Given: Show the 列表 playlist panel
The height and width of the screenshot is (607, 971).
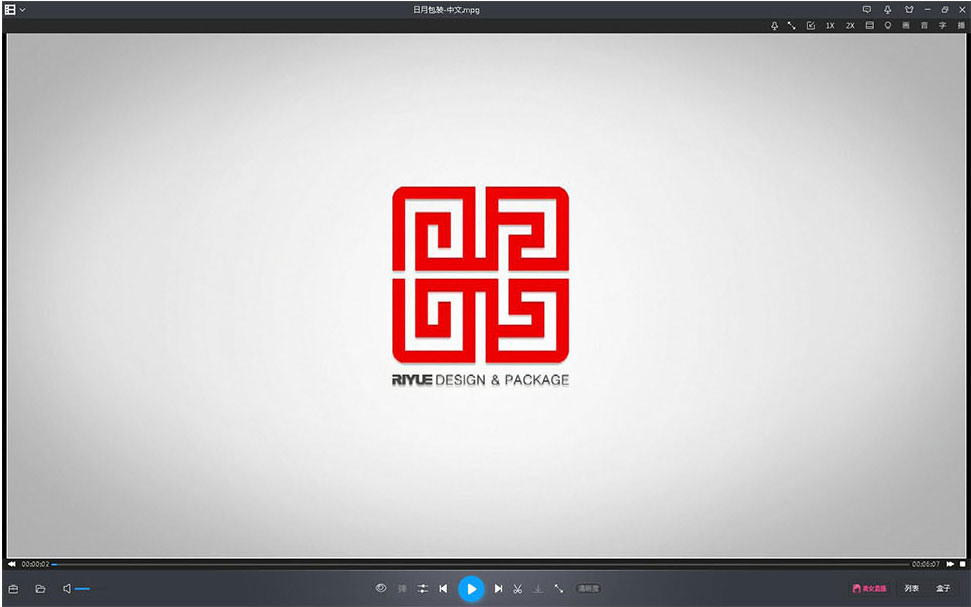Looking at the screenshot, I should (x=912, y=588).
